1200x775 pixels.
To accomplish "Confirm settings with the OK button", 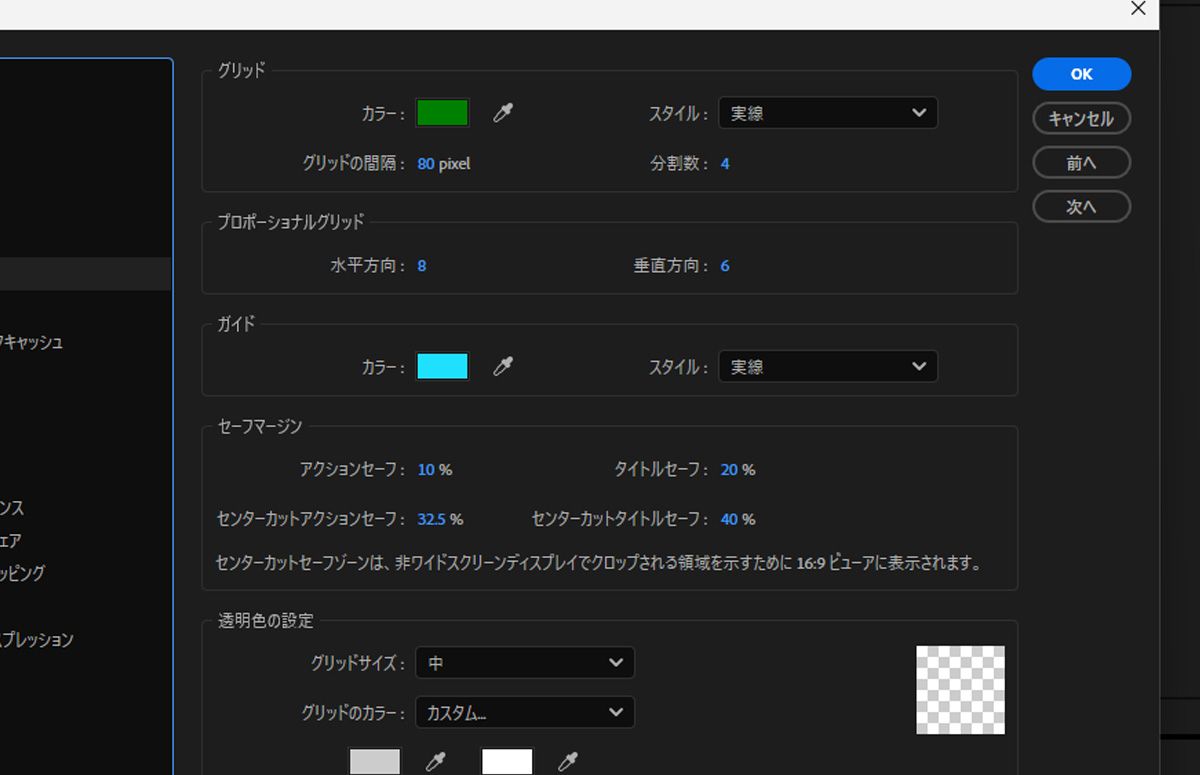I will coord(1081,73).
